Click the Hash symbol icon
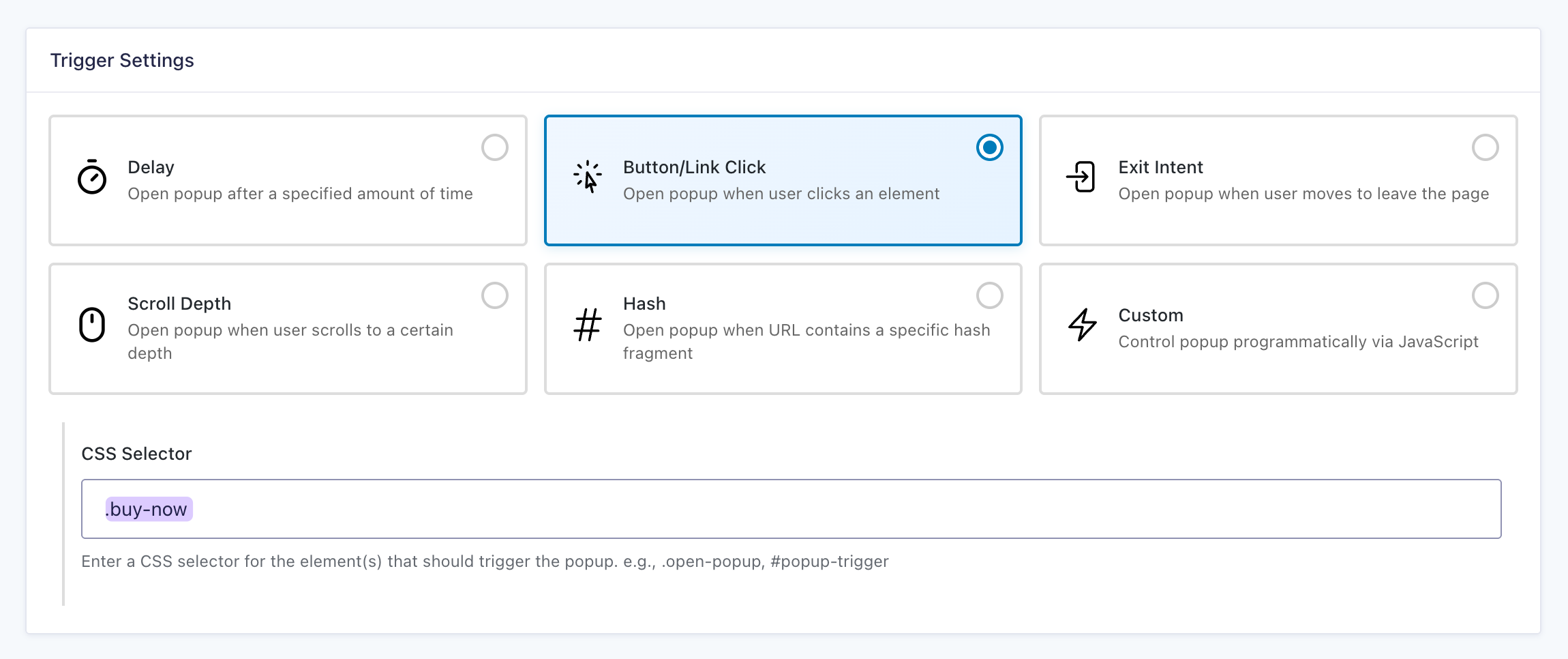This screenshot has height=659, width=1568. click(587, 325)
